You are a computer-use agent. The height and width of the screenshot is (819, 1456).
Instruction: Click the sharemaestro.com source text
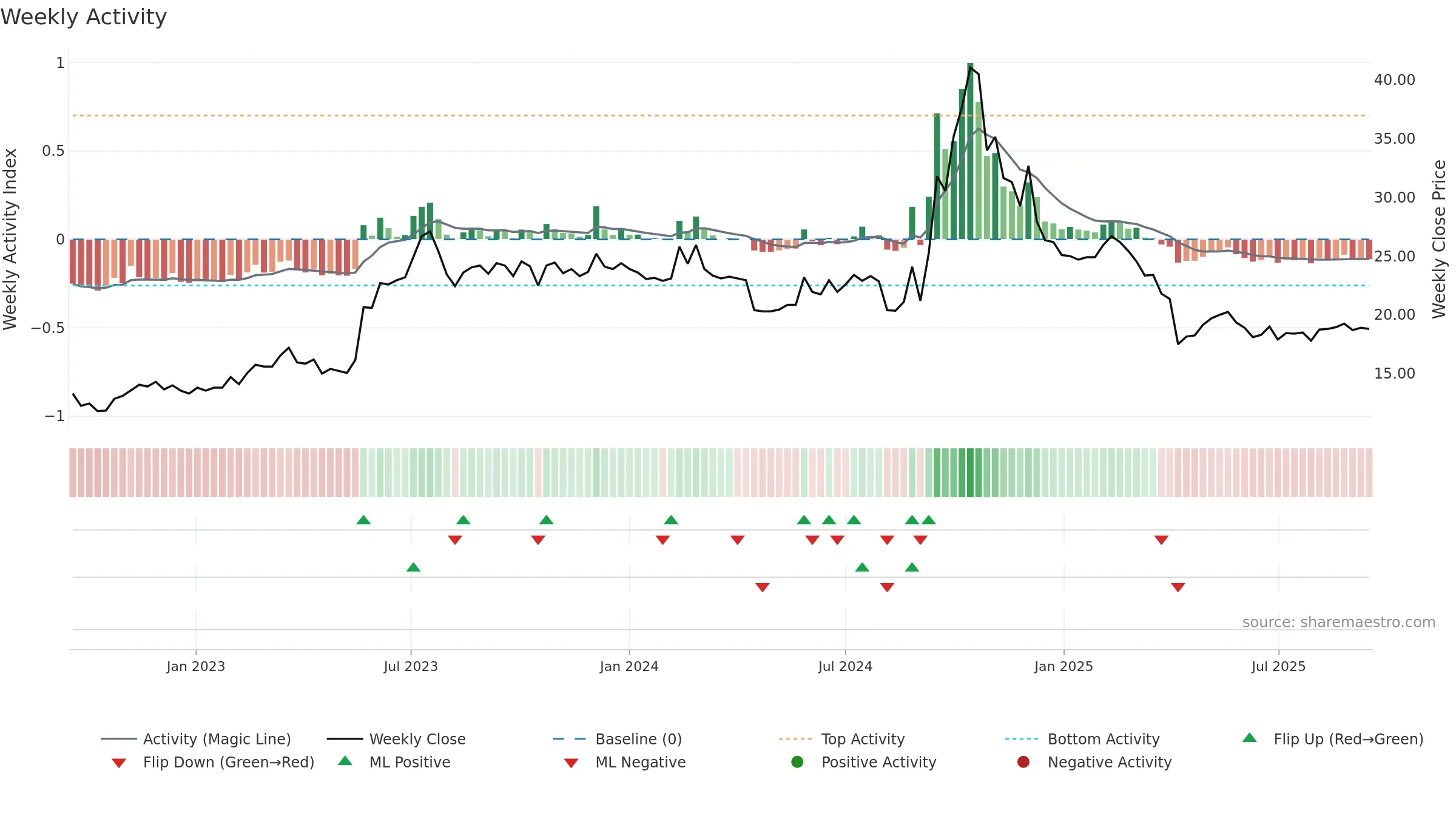[x=1338, y=622]
